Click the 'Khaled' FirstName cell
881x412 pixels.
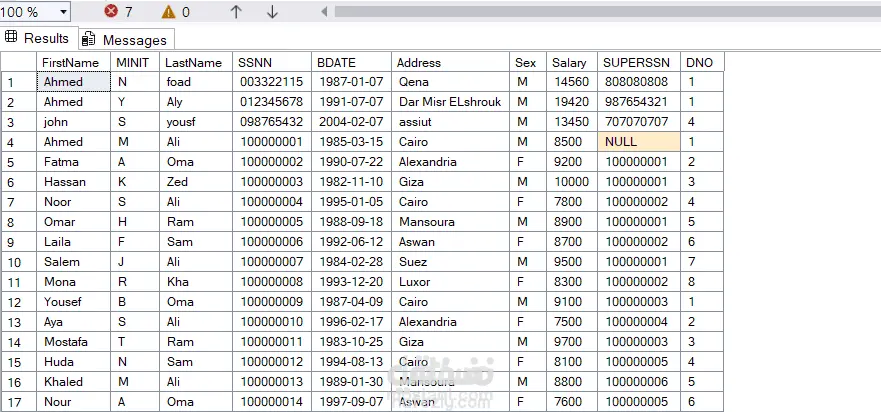(x=74, y=382)
